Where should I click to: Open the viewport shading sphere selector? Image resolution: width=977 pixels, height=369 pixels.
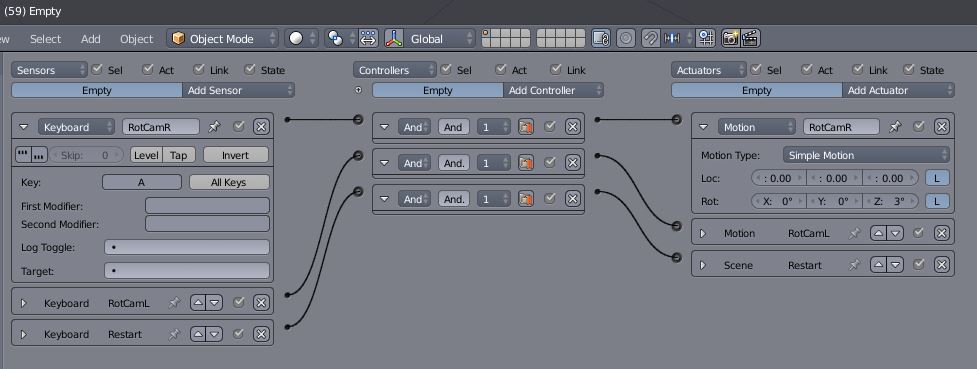click(302, 39)
